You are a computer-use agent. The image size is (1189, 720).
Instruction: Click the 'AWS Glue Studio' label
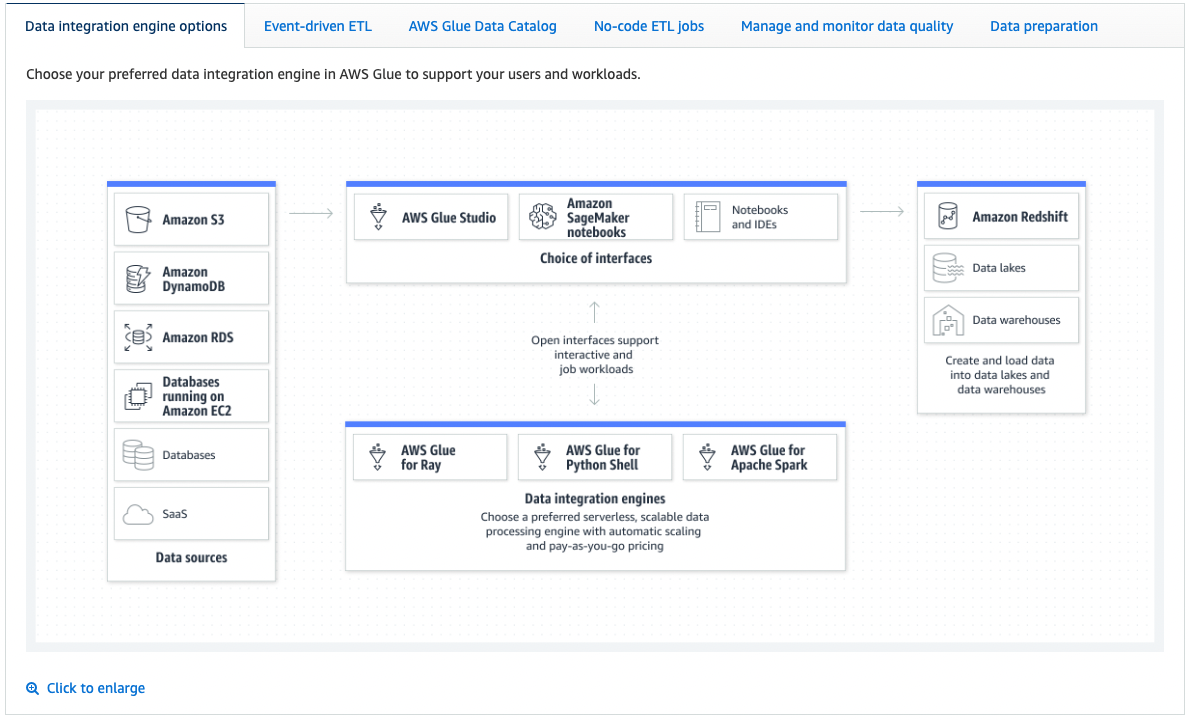coord(449,218)
